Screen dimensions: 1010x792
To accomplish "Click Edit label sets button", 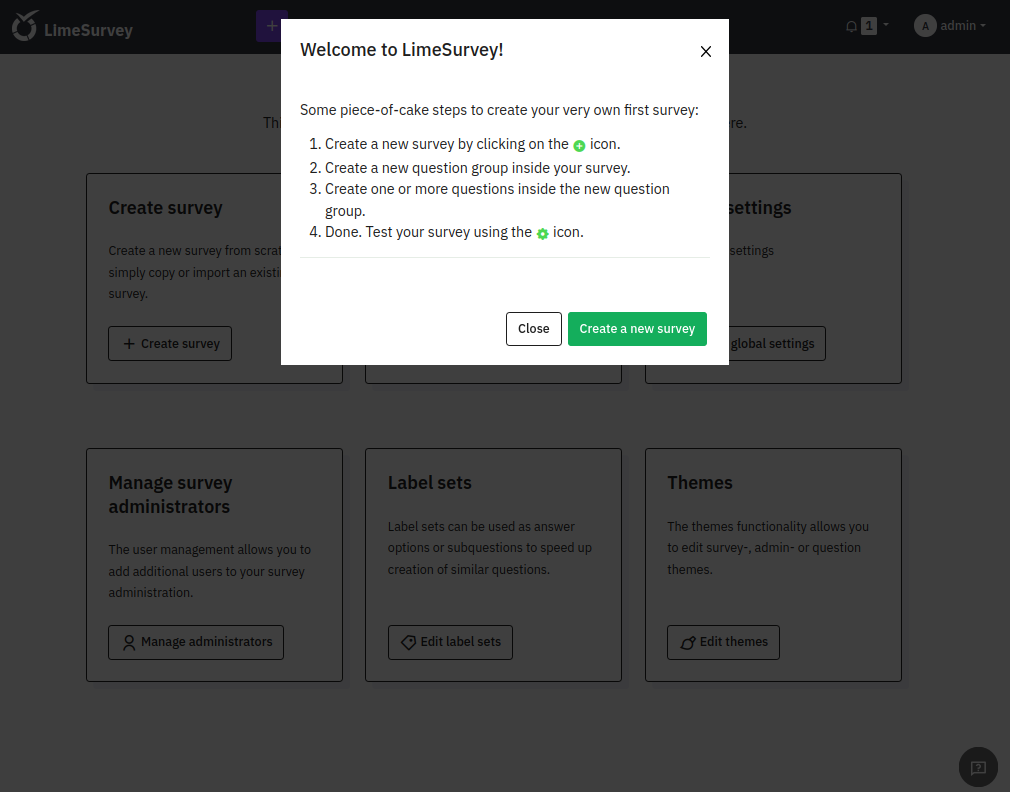I will (x=450, y=643).
